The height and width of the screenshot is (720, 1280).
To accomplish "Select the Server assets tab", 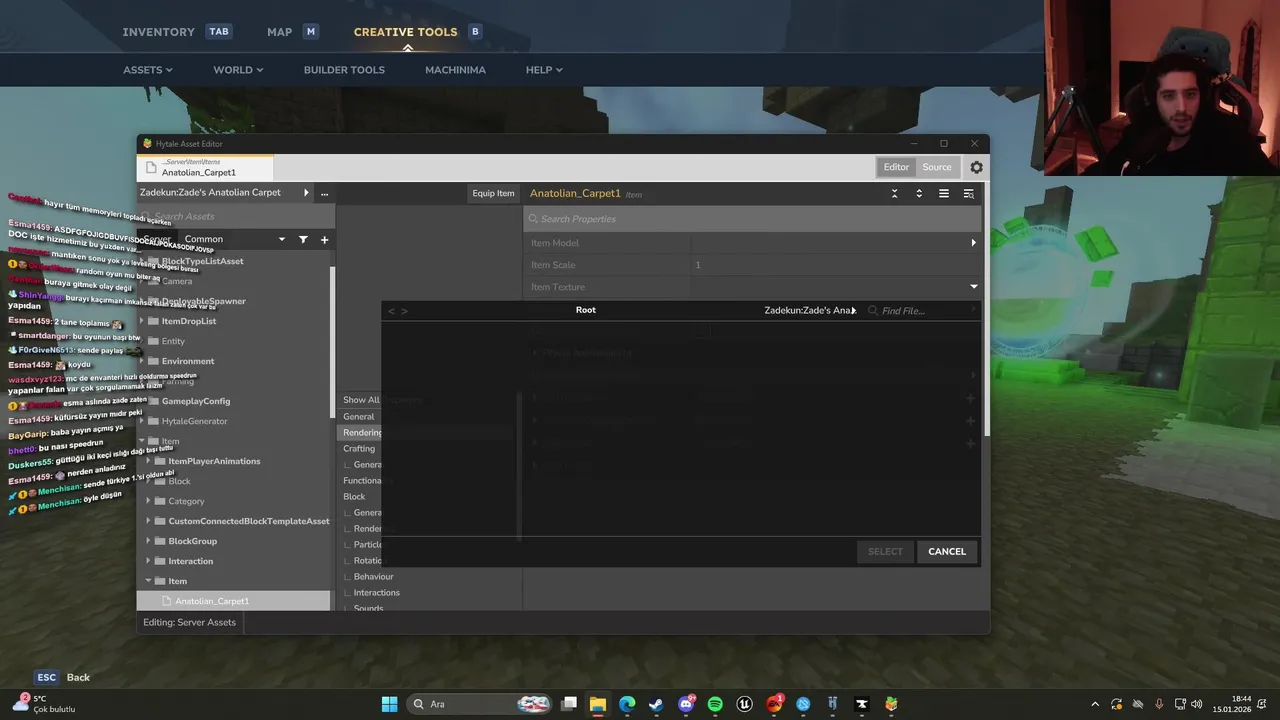I will coord(156,239).
